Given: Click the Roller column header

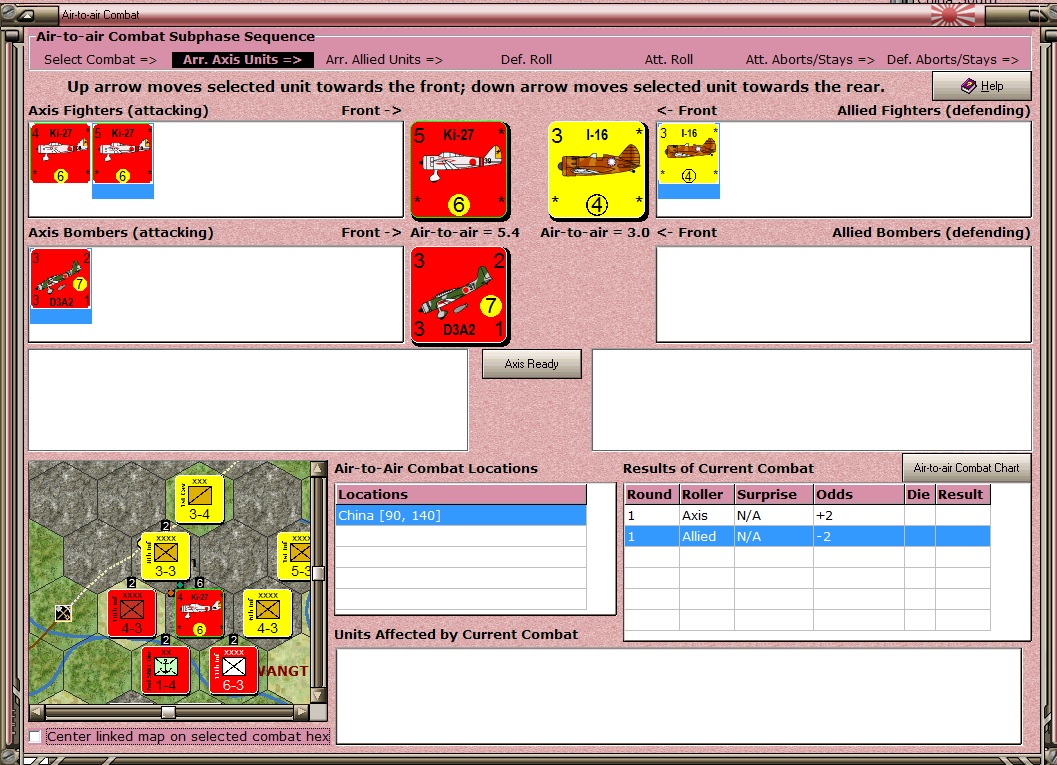Looking at the screenshot, I should pos(706,494).
